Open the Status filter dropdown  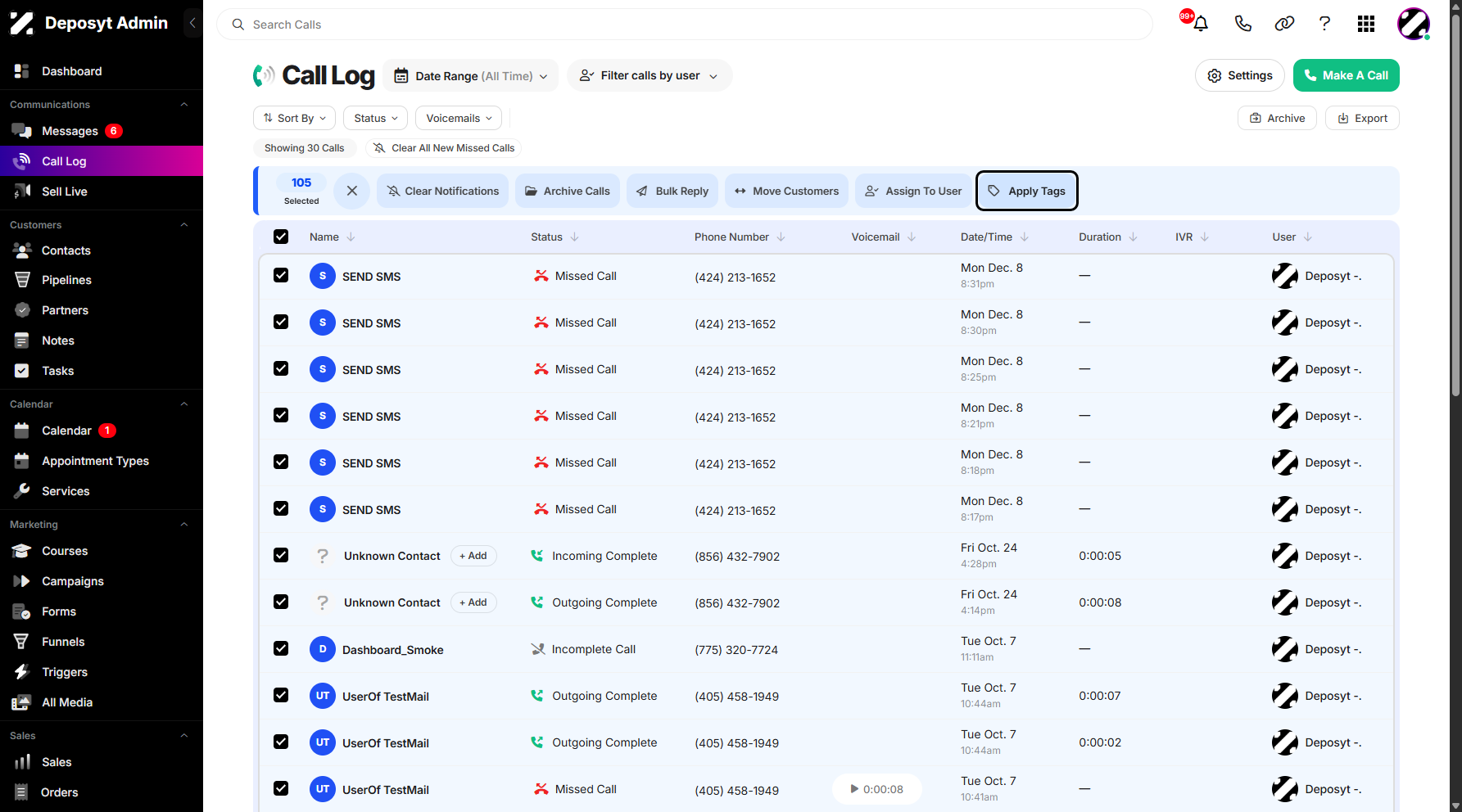(376, 118)
